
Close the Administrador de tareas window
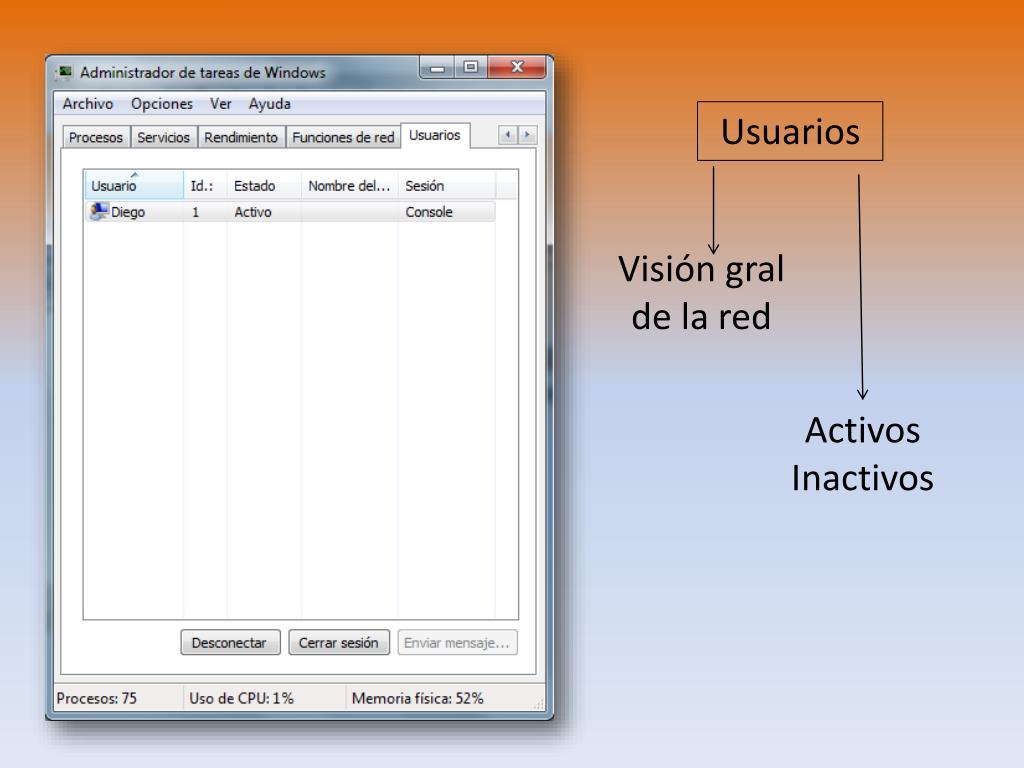coord(517,67)
